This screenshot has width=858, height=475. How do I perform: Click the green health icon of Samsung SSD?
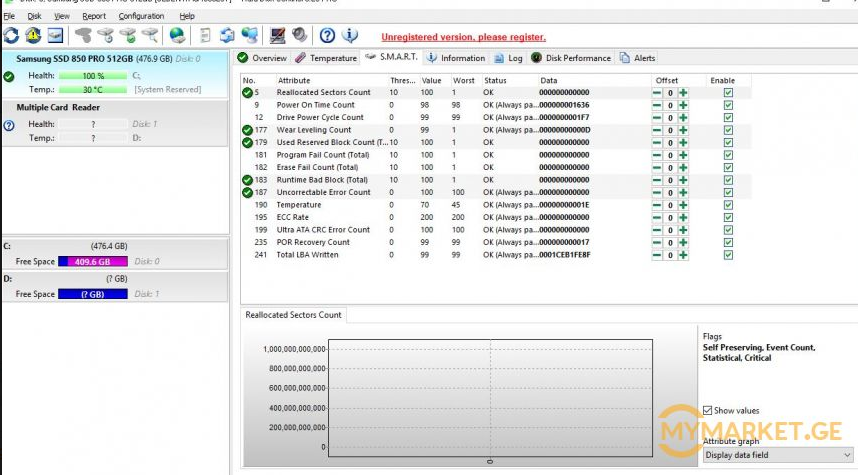tap(9, 77)
